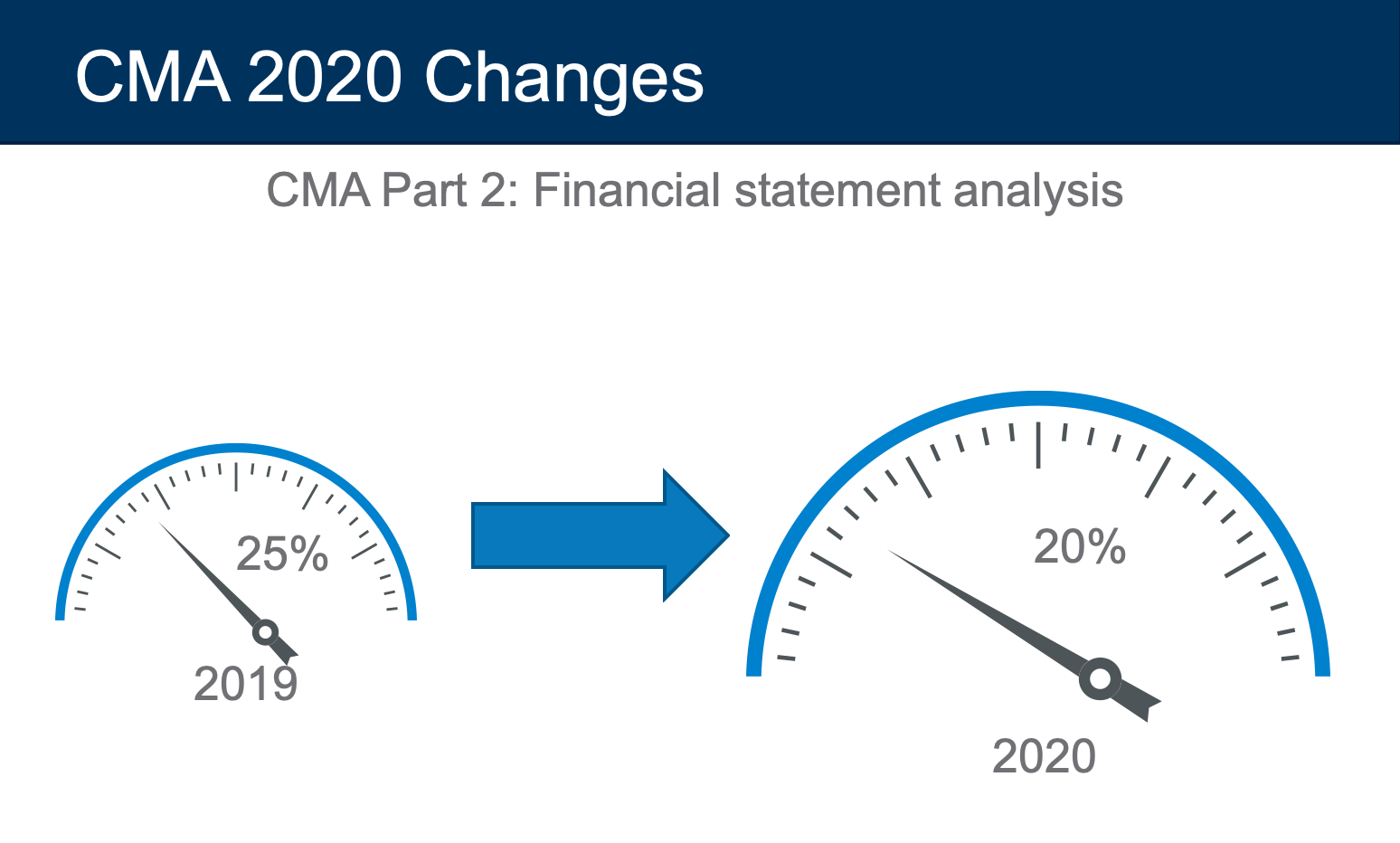Select the 2020 year label

[x=1045, y=756]
